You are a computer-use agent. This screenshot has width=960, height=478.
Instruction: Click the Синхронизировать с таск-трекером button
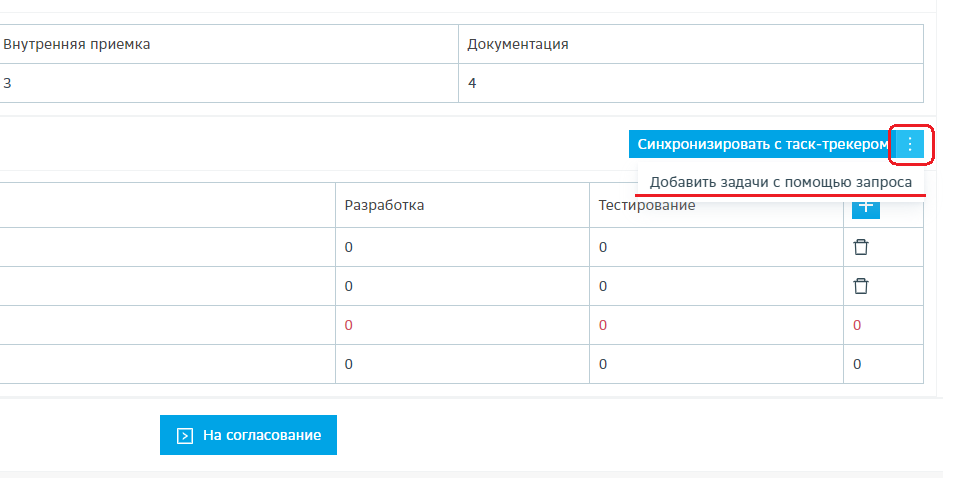click(762, 144)
